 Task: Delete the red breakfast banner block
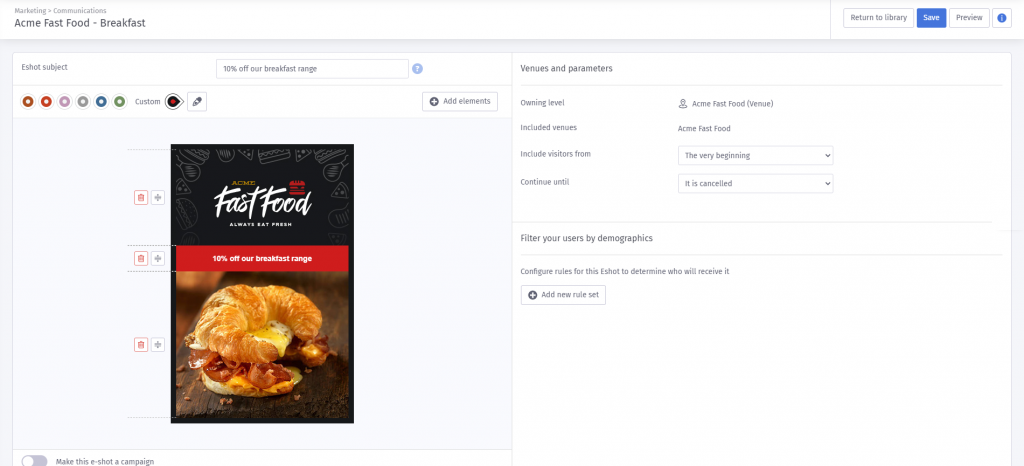[141, 258]
